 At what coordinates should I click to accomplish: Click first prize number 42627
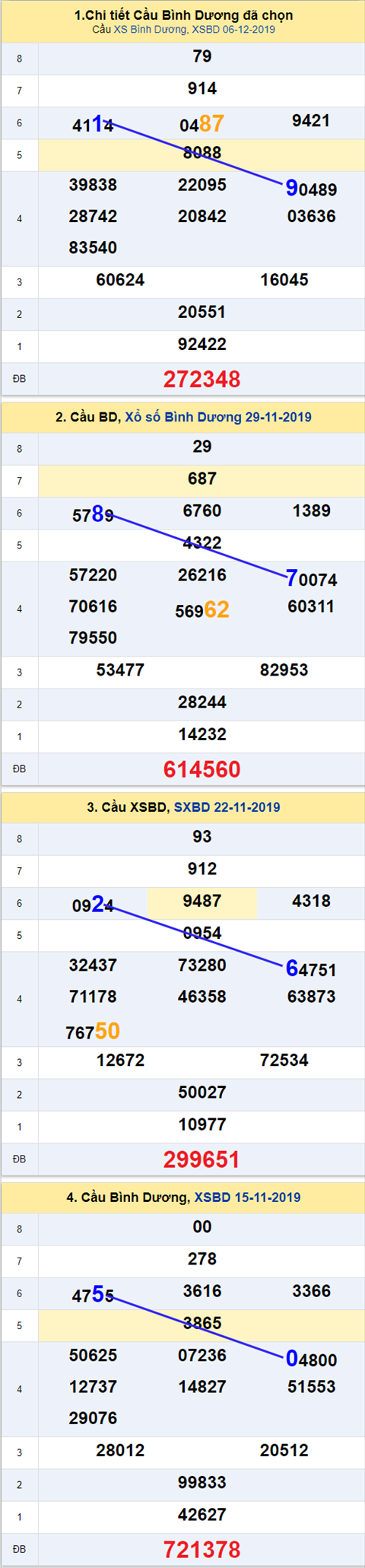click(x=202, y=1515)
